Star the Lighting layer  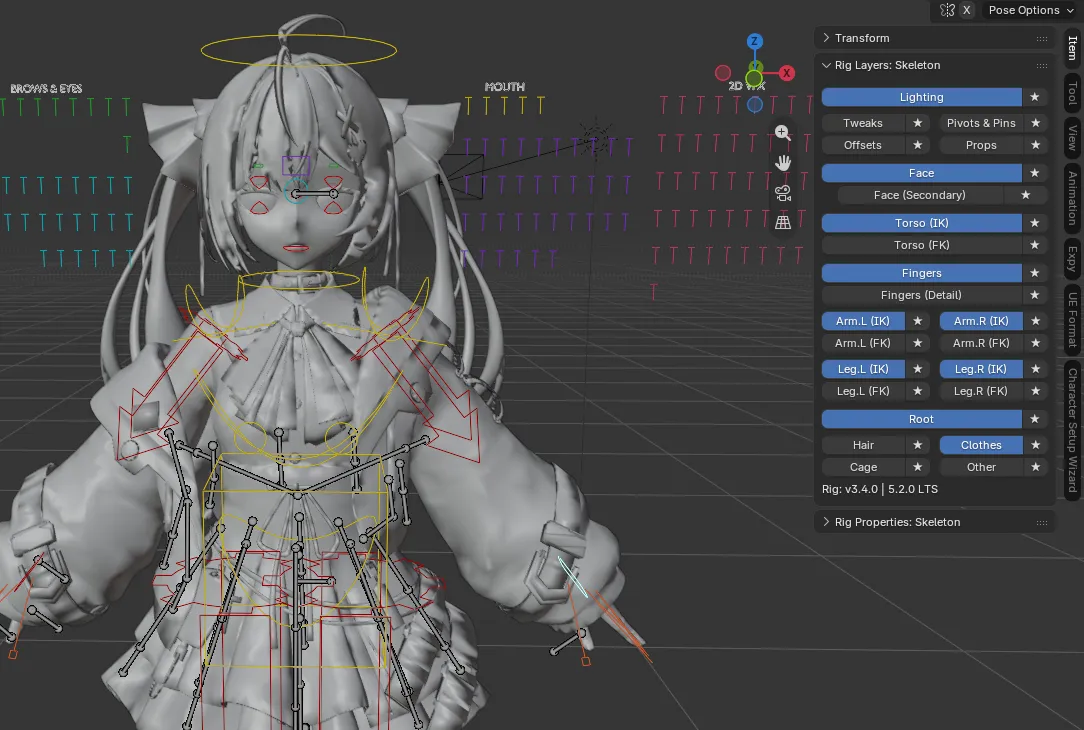click(x=1035, y=97)
